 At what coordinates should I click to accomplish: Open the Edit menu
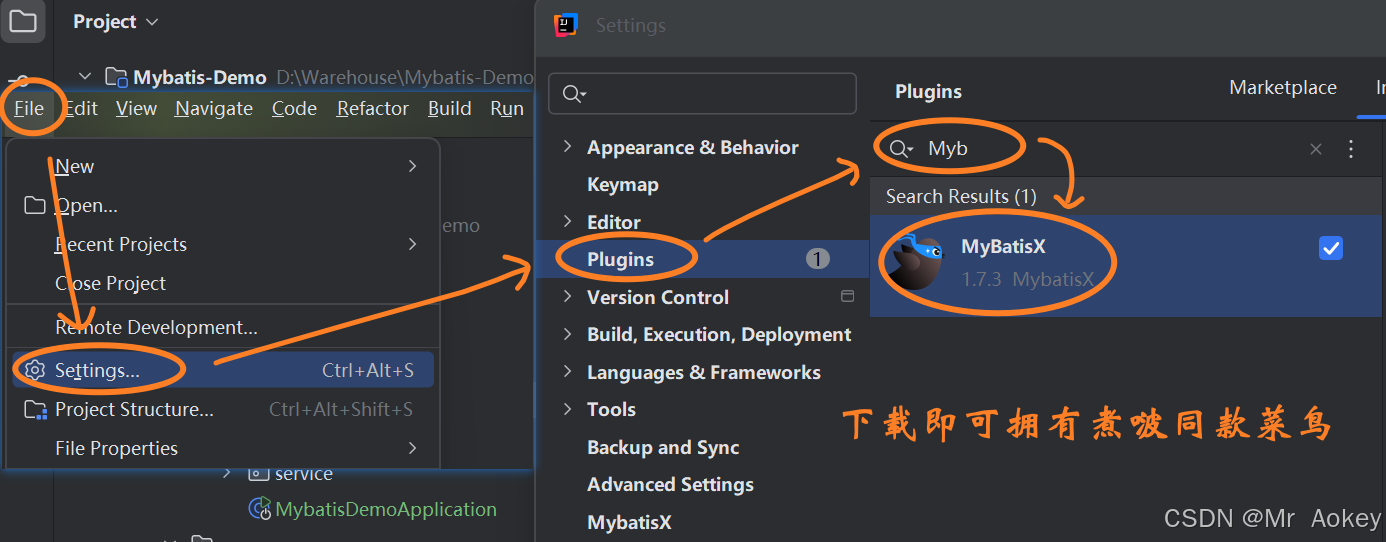(x=81, y=108)
